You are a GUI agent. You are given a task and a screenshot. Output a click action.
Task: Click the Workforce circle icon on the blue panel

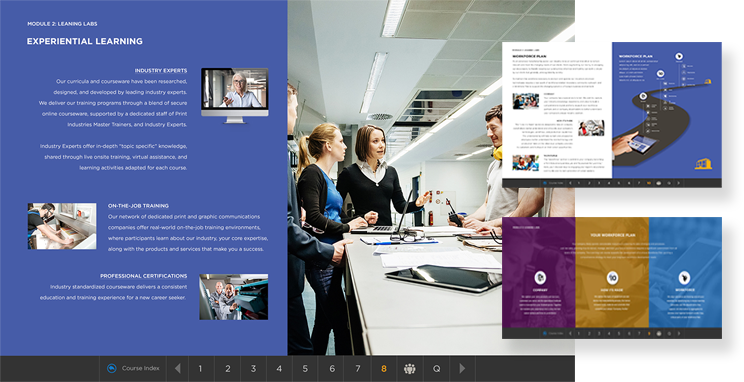[684, 278]
